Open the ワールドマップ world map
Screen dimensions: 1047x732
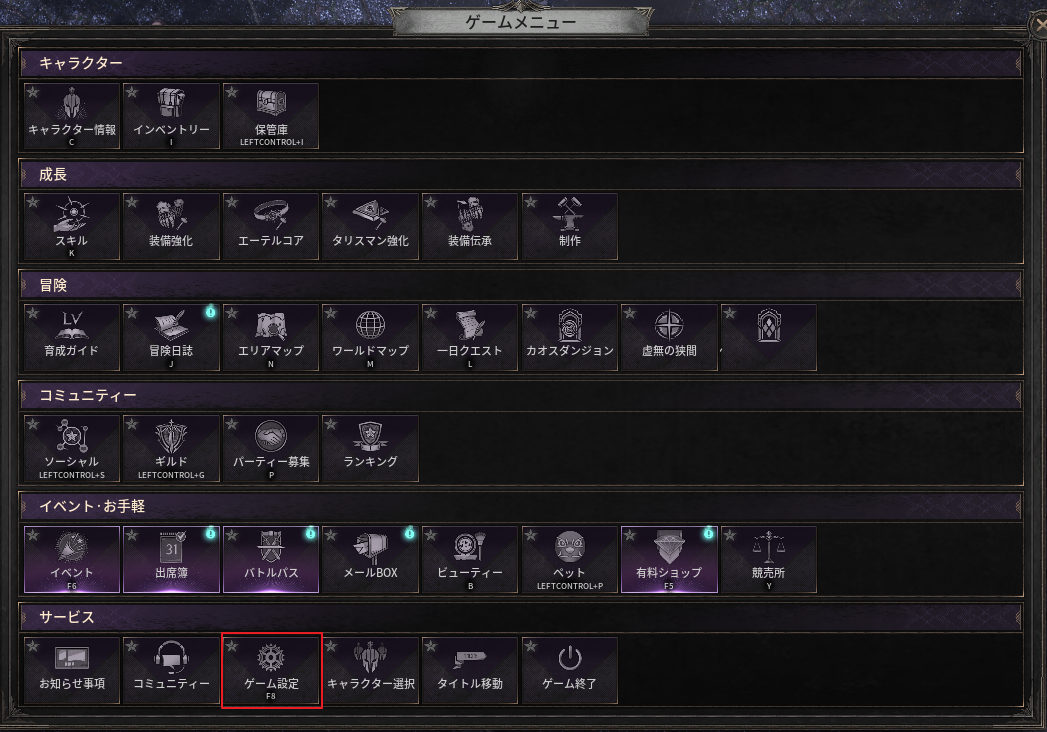[371, 337]
